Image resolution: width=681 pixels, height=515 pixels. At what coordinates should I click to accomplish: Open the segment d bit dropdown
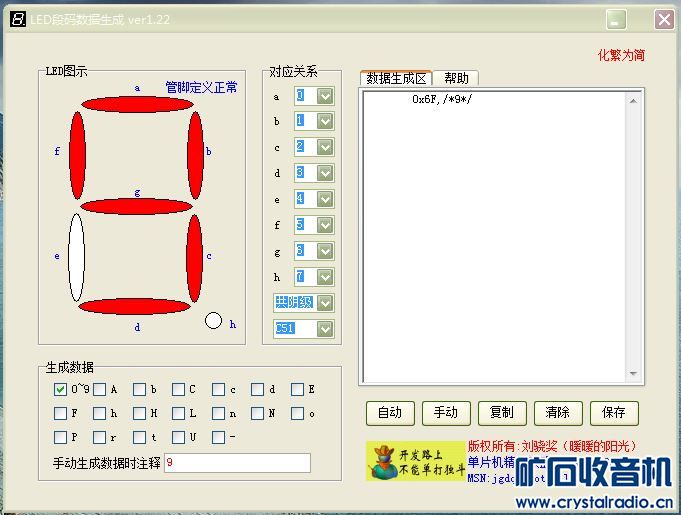(x=325, y=173)
